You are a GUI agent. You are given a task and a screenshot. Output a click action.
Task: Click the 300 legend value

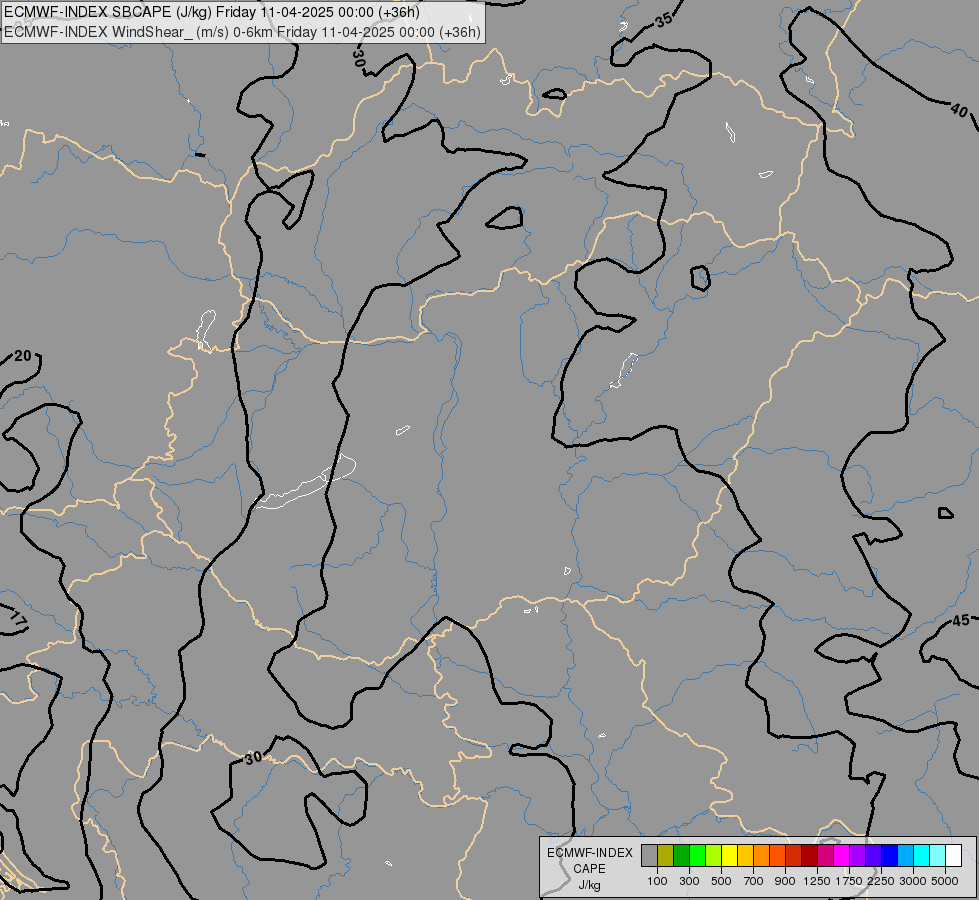pyautogui.click(x=689, y=881)
